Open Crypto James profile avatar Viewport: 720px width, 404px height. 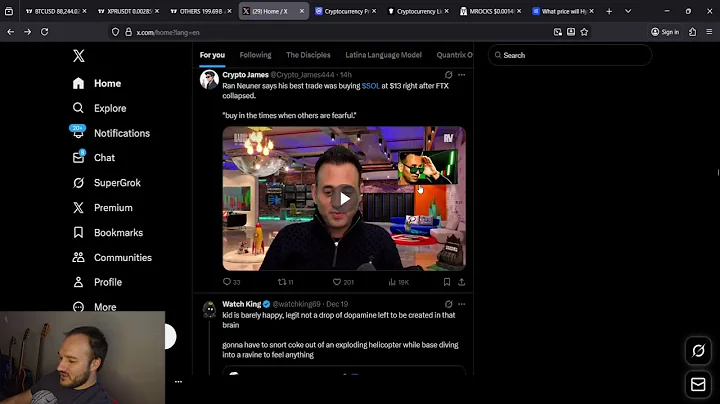(x=209, y=79)
